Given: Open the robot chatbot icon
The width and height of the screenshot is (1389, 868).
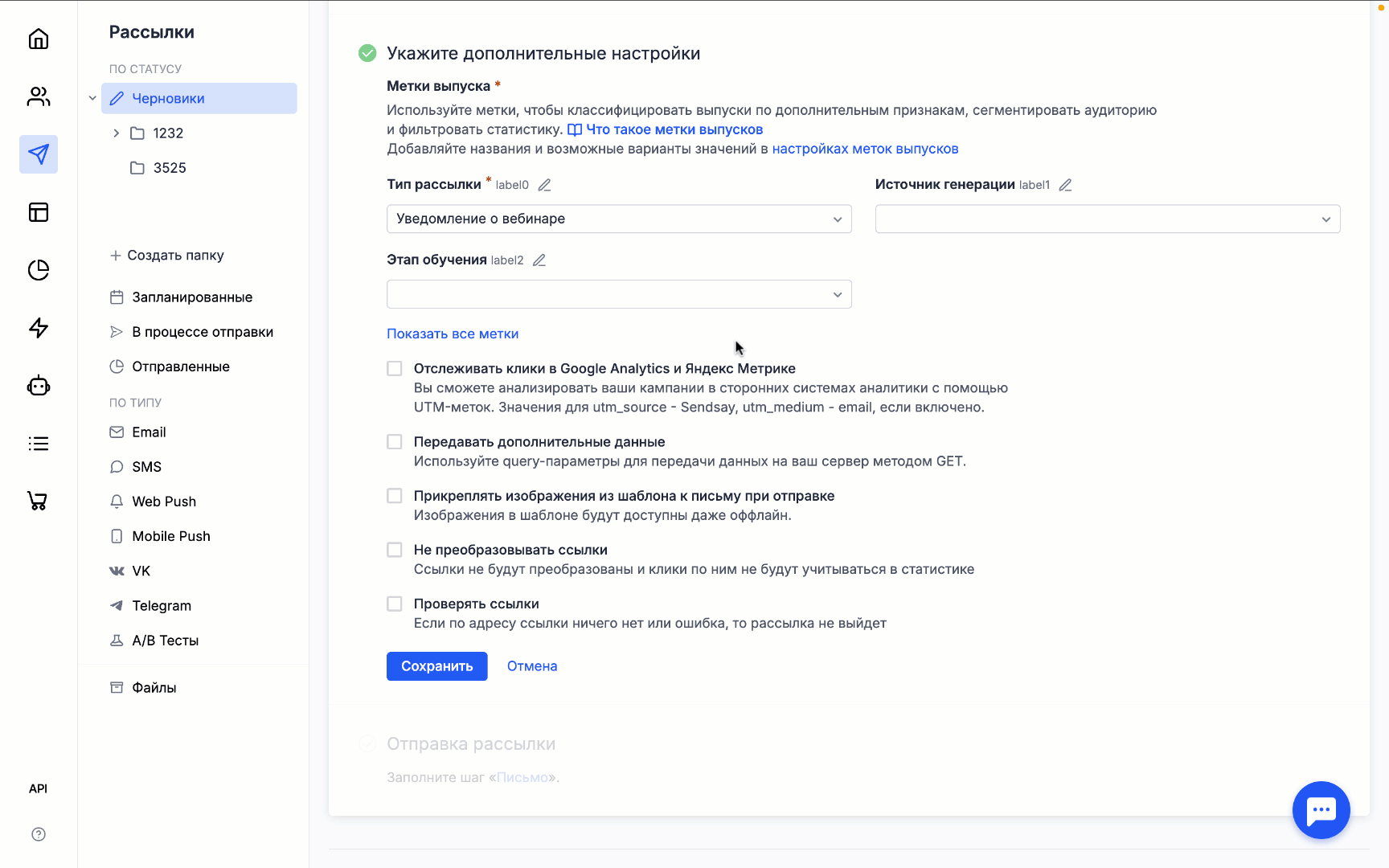Looking at the screenshot, I should (x=39, y=387).
